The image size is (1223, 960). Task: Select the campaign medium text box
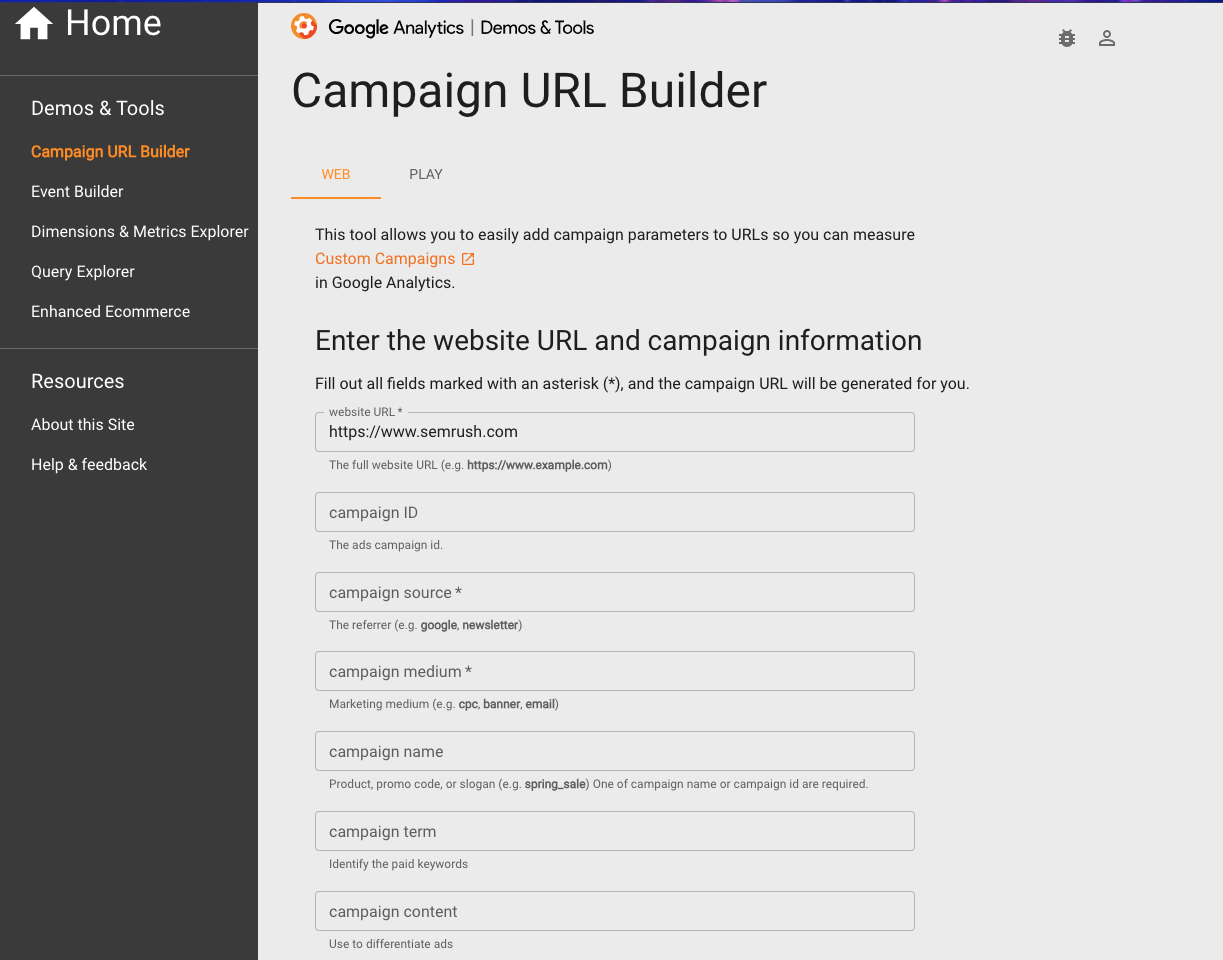point(614,671)
